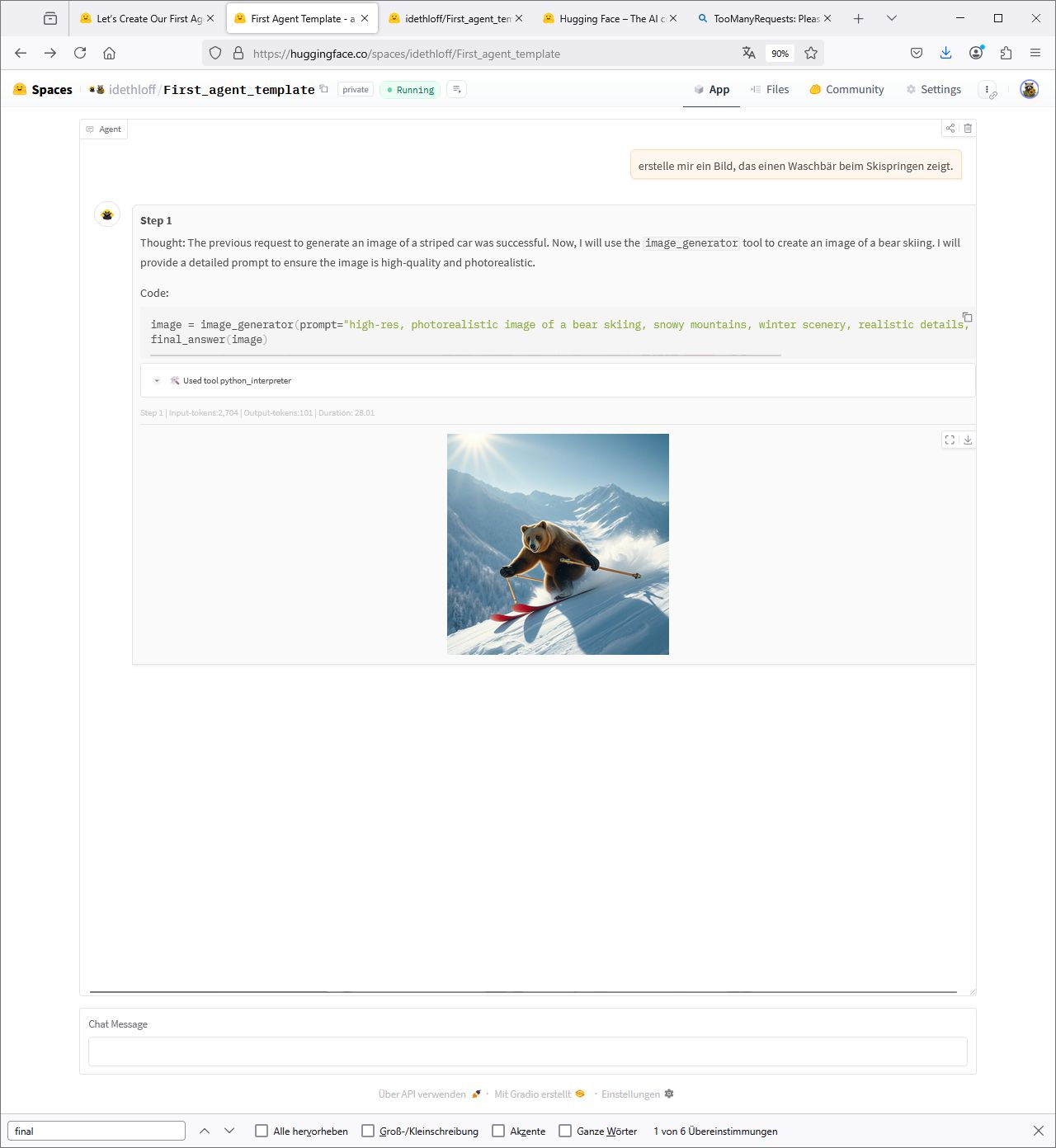Open the Firefox View button in the tab bar

(x=50, y=18)
